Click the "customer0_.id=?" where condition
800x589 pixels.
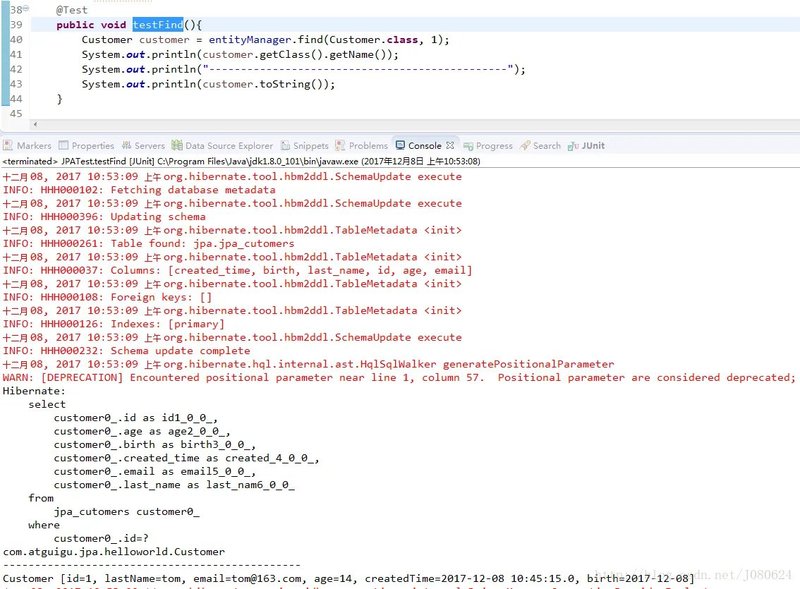tap(101, 538)
